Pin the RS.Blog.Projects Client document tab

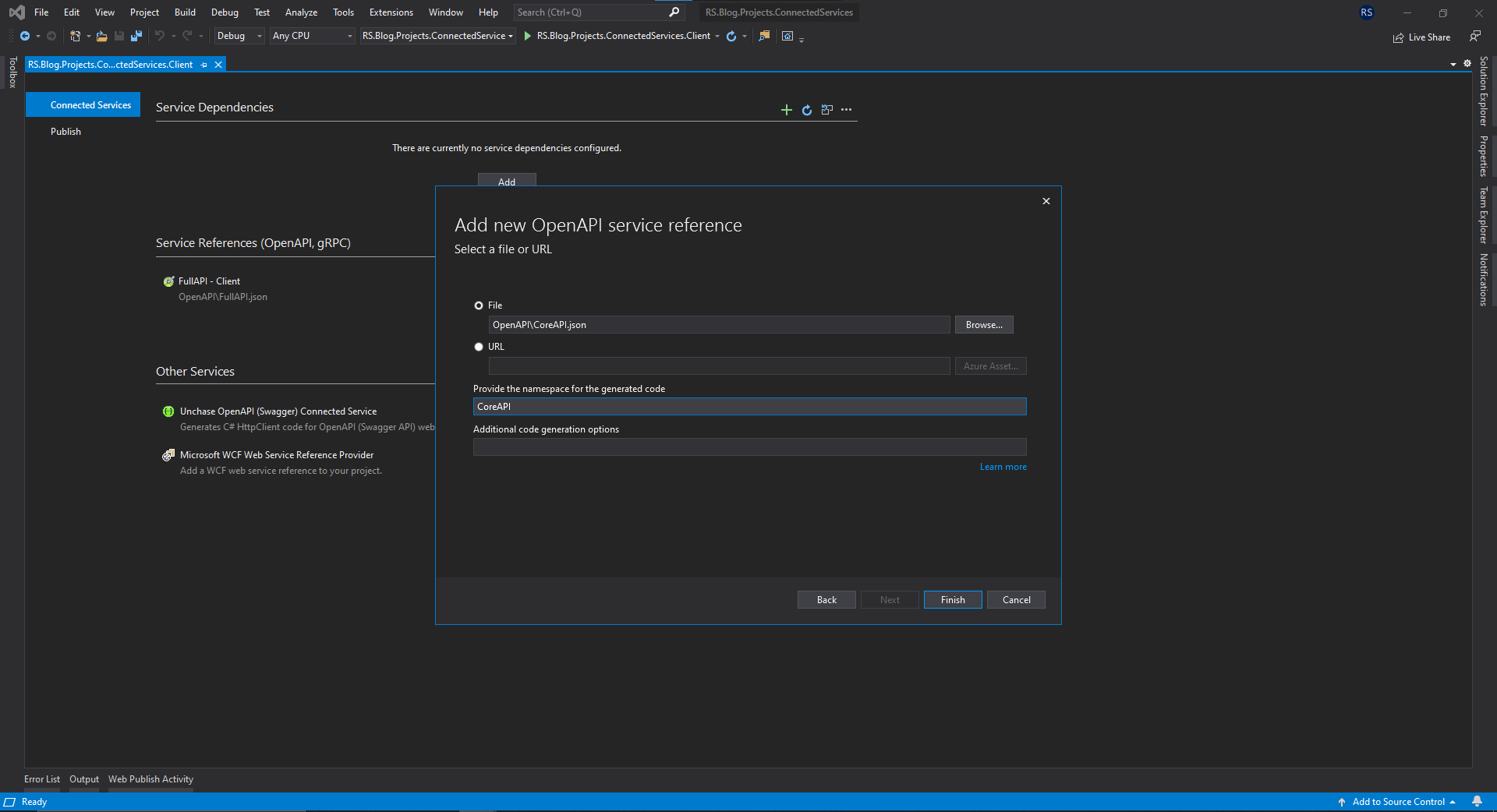[x=204, y=65]
